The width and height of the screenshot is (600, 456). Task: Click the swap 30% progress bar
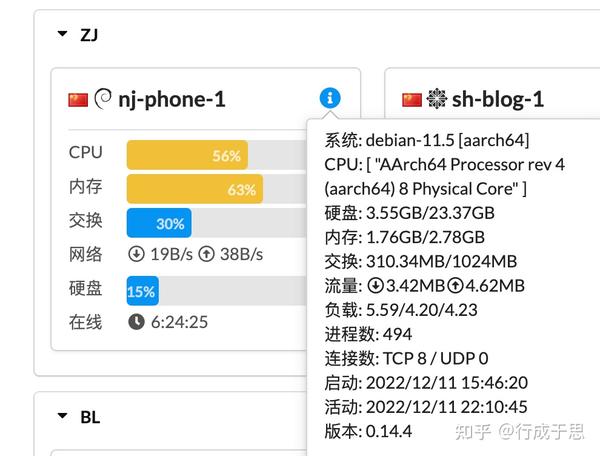coord(217,223)
